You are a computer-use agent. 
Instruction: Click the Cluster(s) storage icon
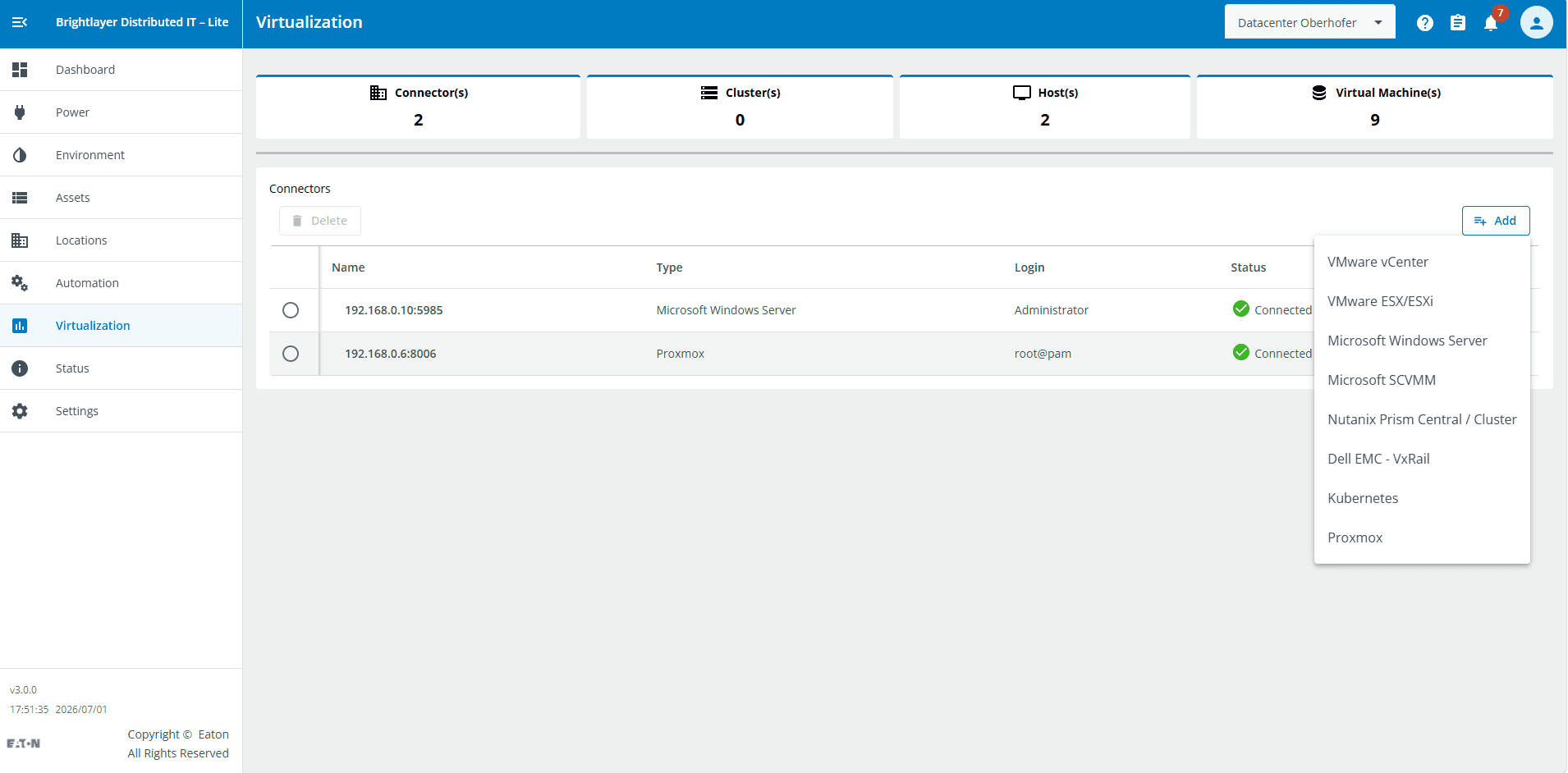709,93
